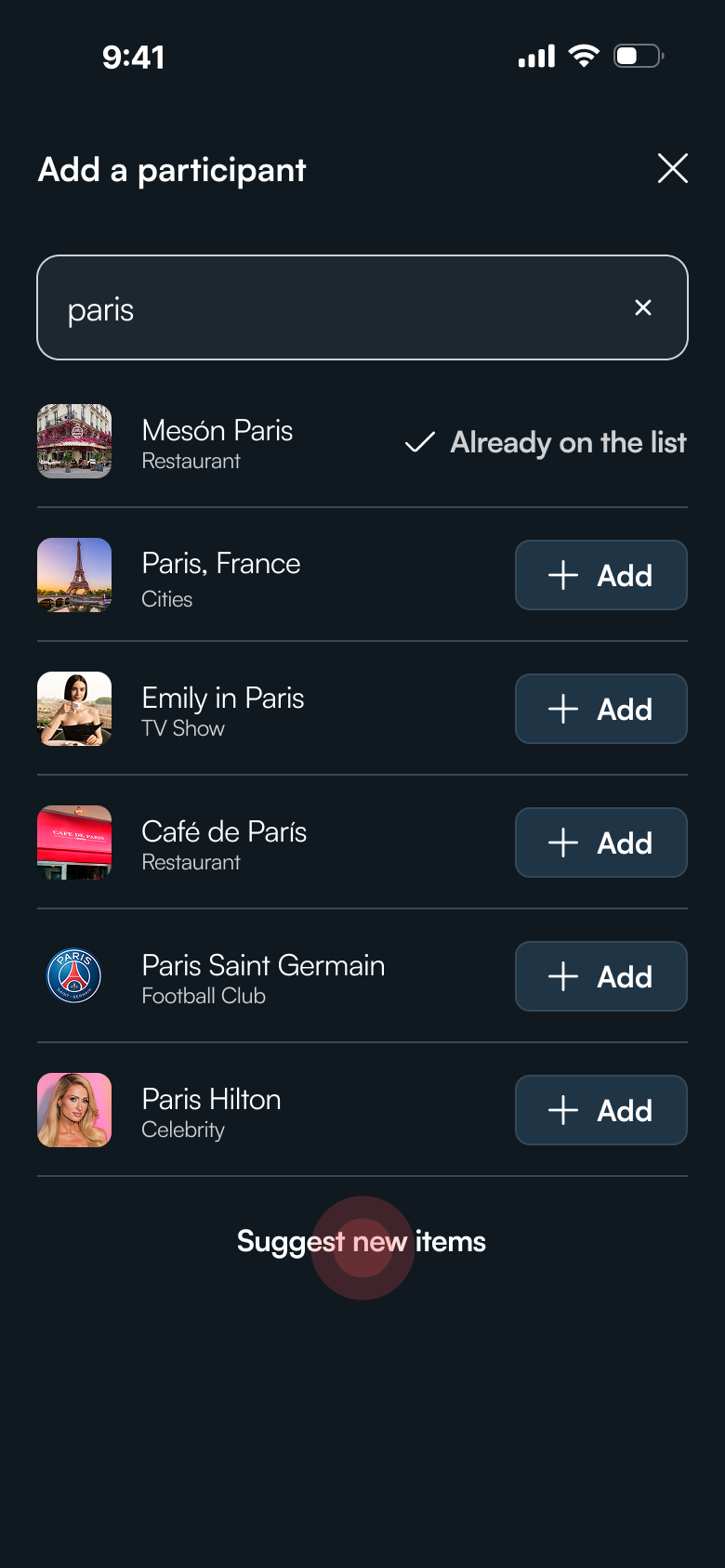The image size is (725, 1568).
Task: Add Paris Hilton celebrity to list
Action: pos(601,1110)
